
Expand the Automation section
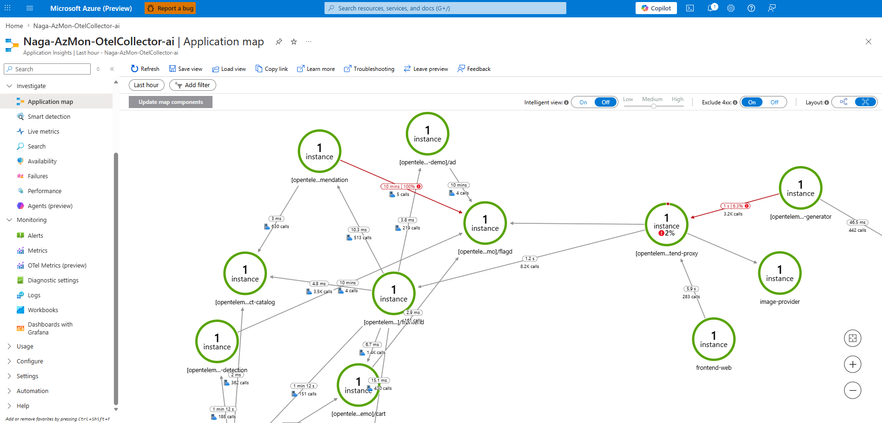click(x=9, y=391)
